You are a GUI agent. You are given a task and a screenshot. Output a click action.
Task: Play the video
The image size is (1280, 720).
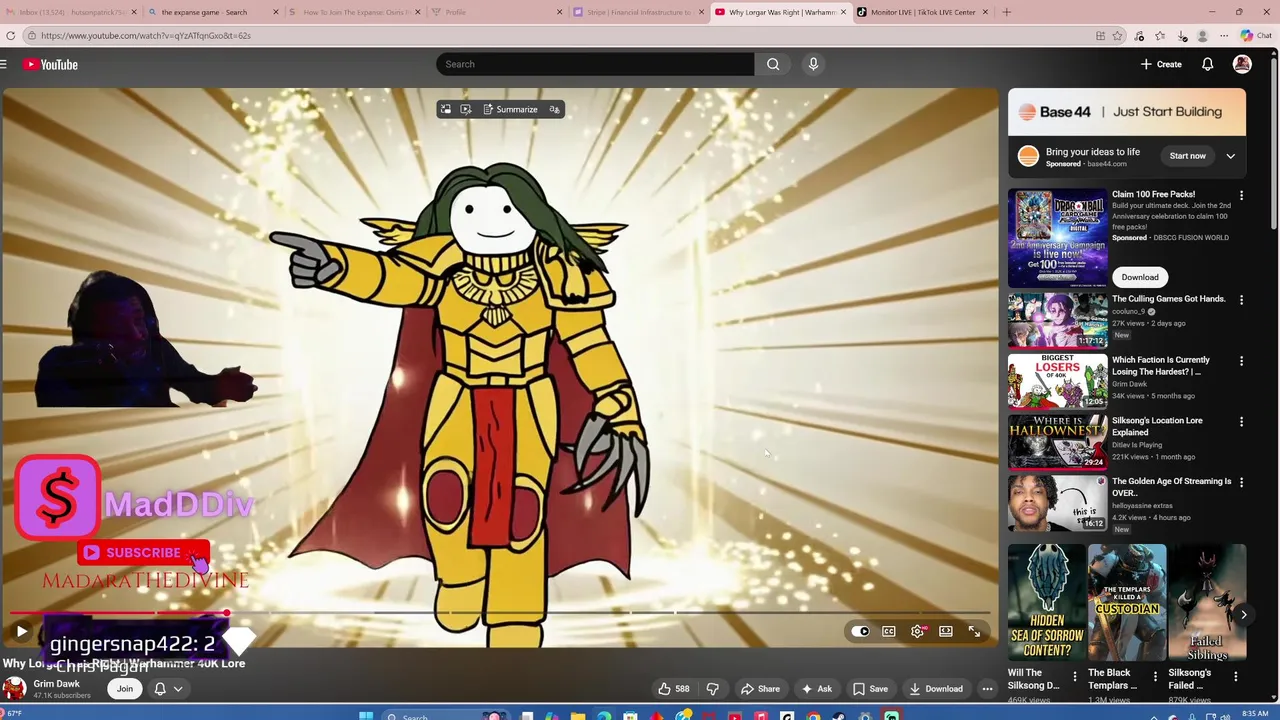tap(21, 631)
